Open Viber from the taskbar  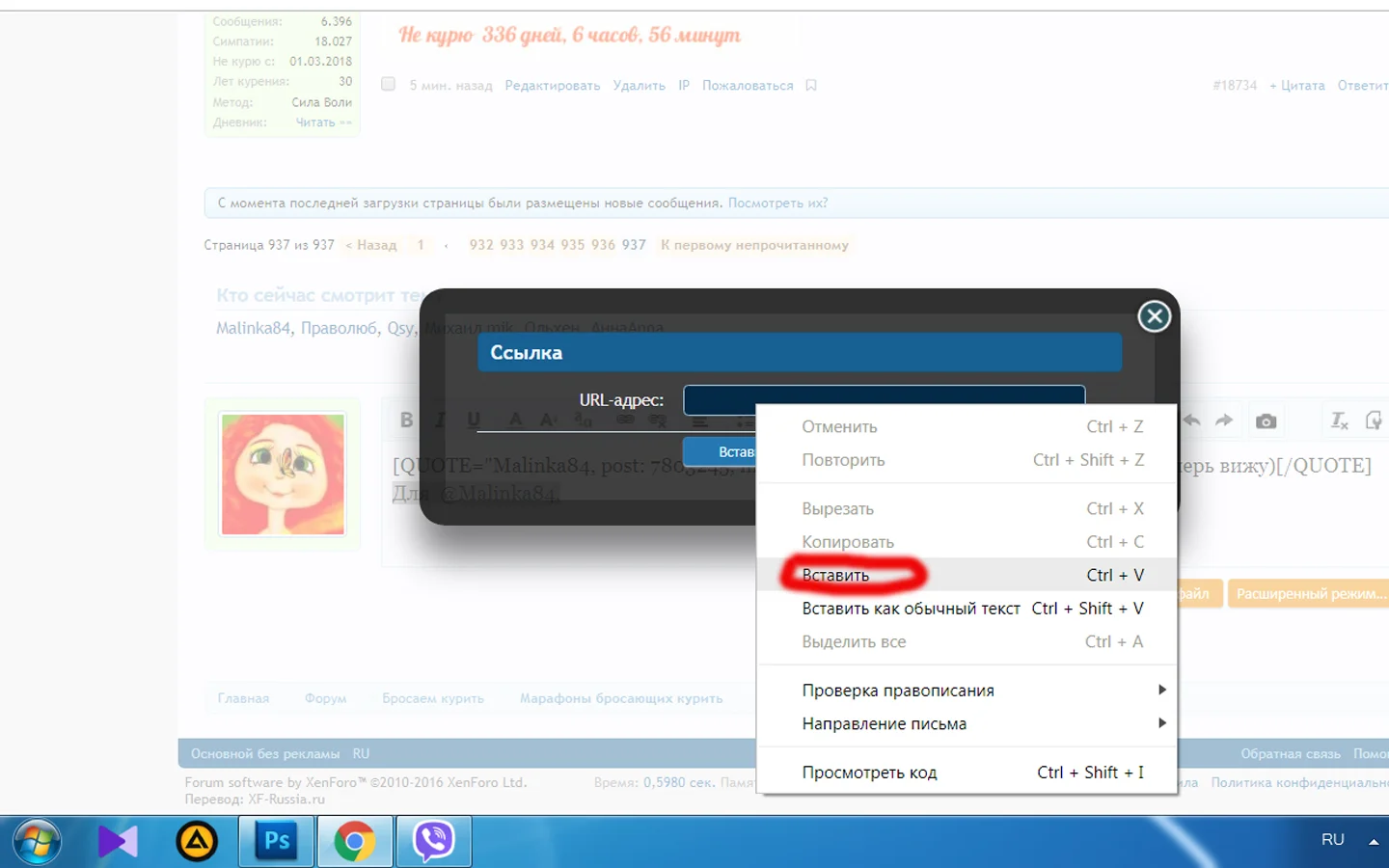click(x=432, y=839)
